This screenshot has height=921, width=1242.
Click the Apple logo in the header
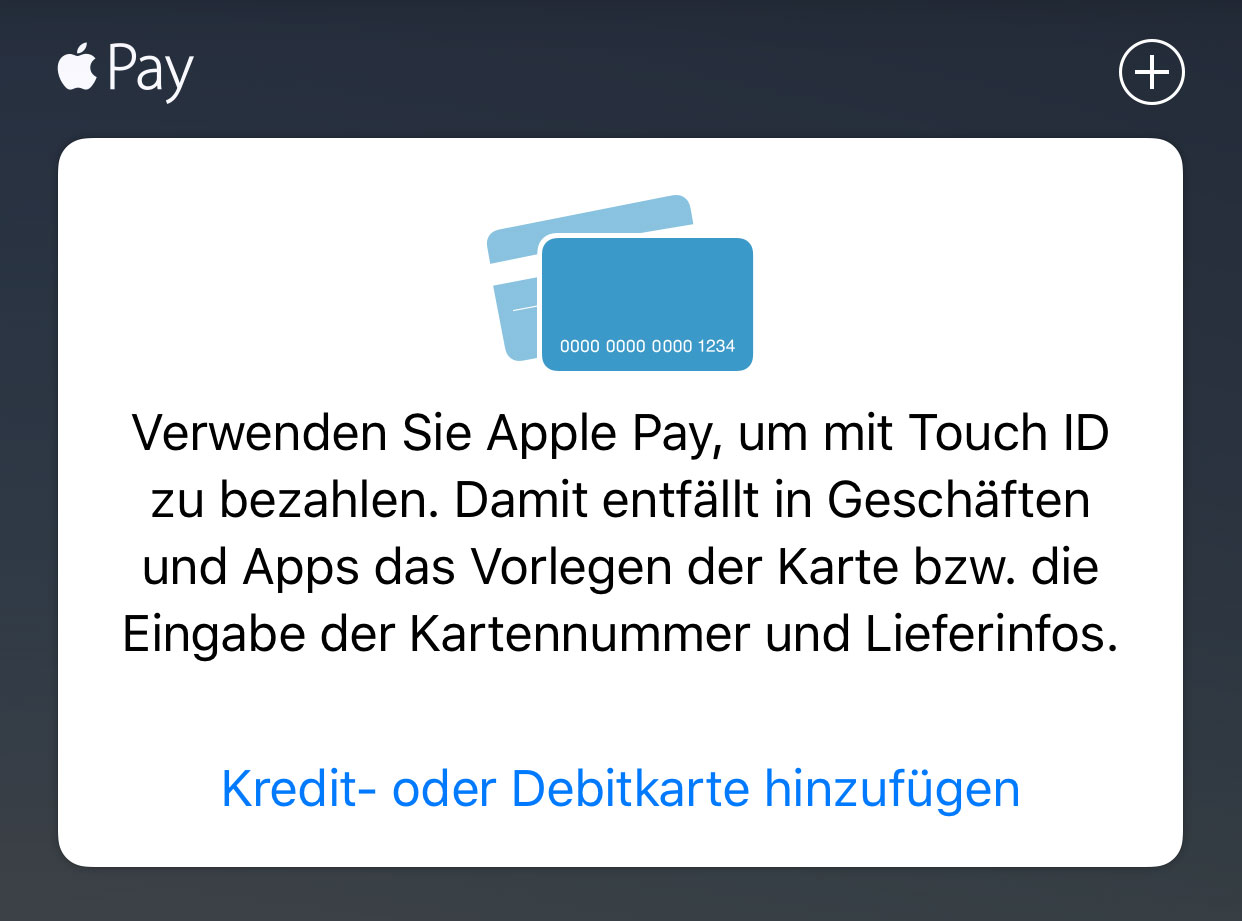[77, 67]
